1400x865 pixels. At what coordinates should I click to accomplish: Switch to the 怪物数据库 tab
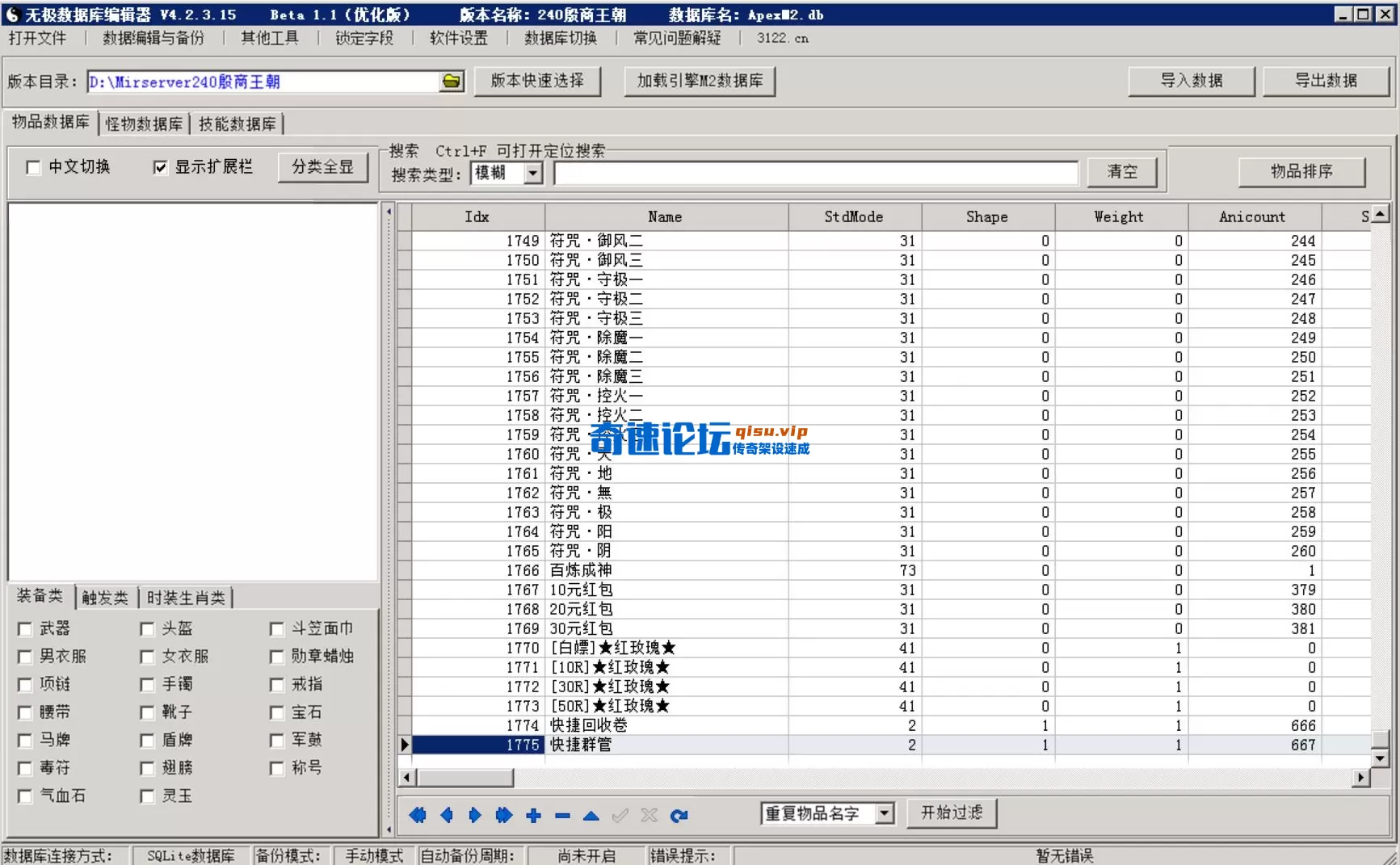(x=144, y=123)
